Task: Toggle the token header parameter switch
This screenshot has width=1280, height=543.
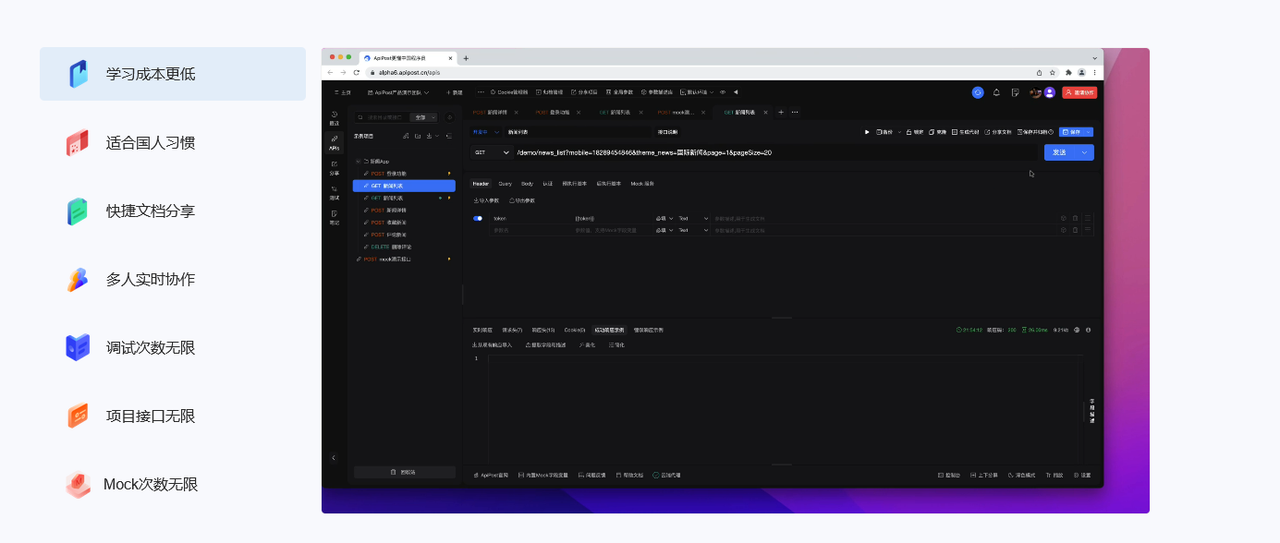Action: point(478,218)
